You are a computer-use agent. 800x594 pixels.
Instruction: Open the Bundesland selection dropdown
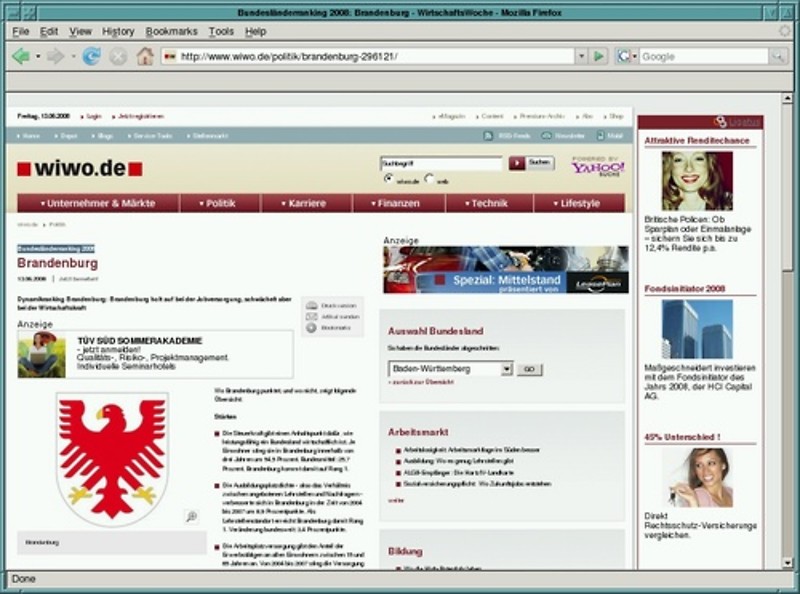tap(450, 368)
